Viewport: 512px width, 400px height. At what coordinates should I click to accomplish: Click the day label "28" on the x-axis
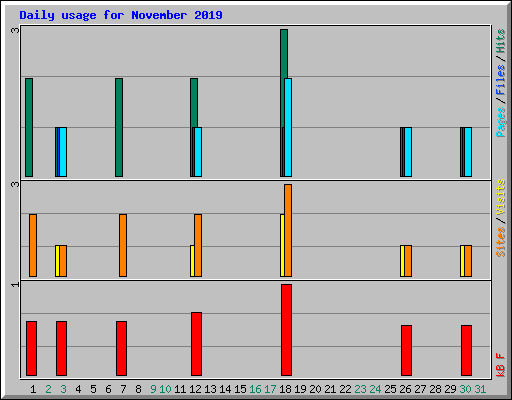[x=435, y=389]
